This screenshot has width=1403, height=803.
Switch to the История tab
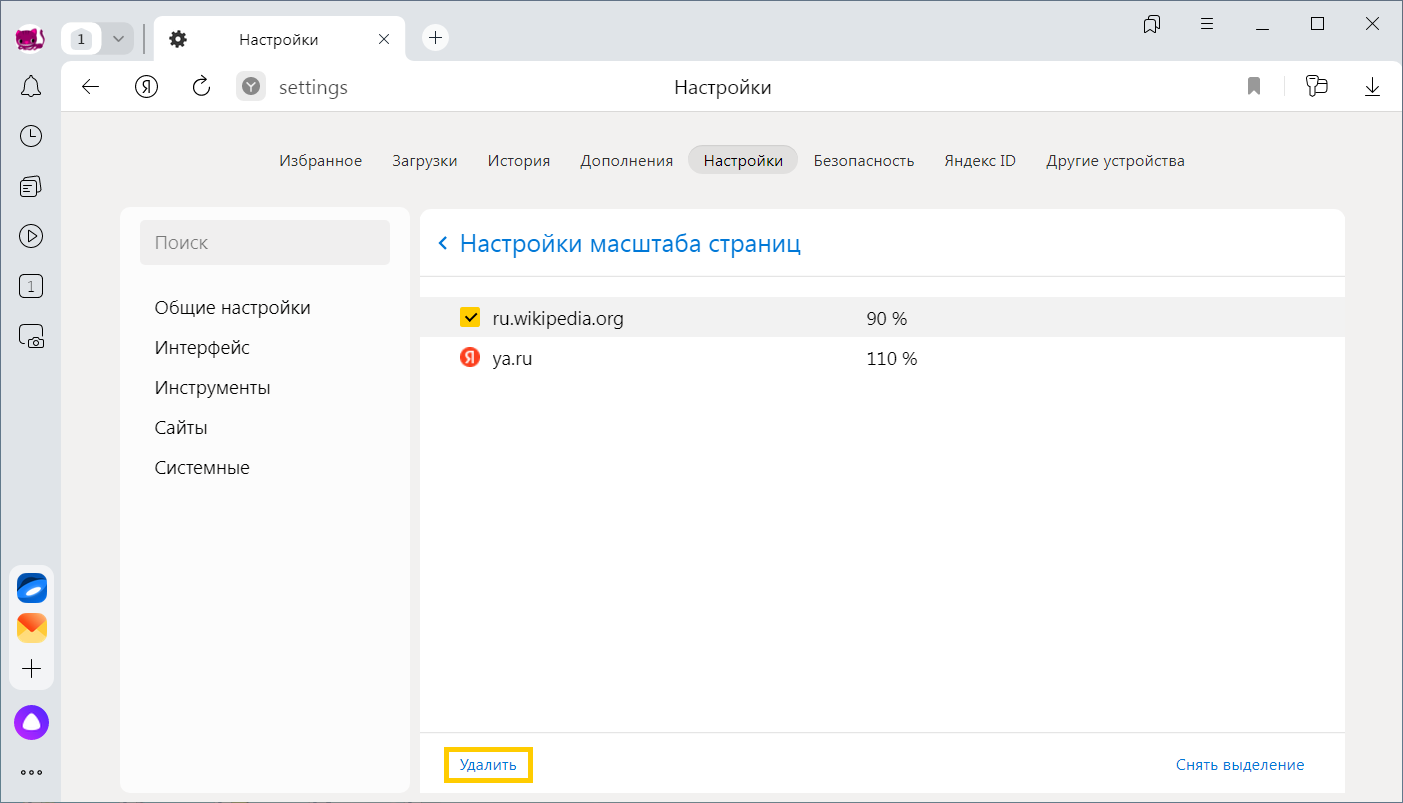click(x=519, y=160)
